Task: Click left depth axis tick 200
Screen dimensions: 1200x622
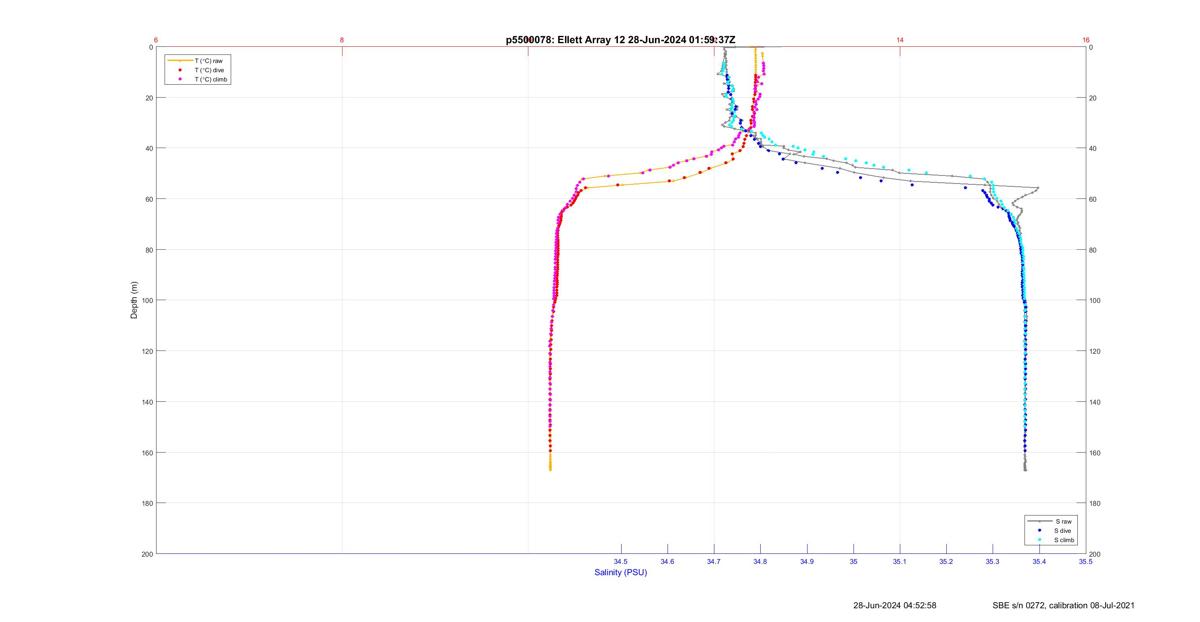Action: 147,554
